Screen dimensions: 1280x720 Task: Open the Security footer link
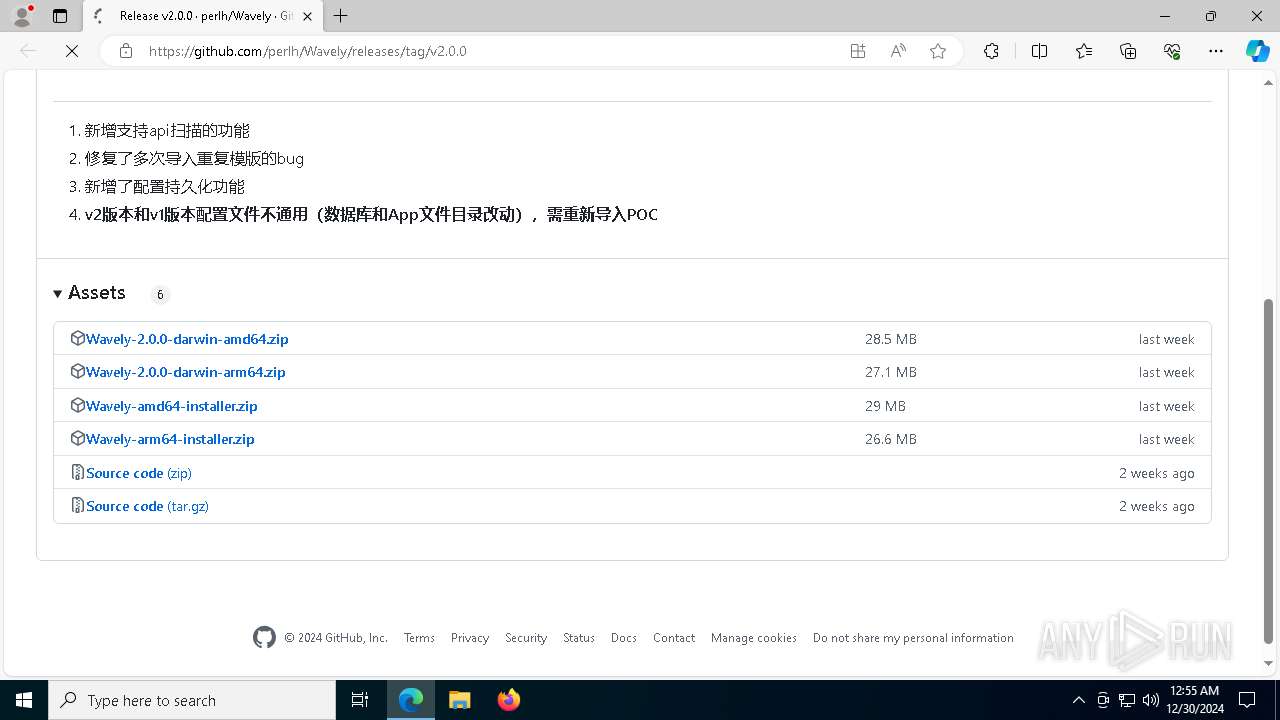point(526,638)
